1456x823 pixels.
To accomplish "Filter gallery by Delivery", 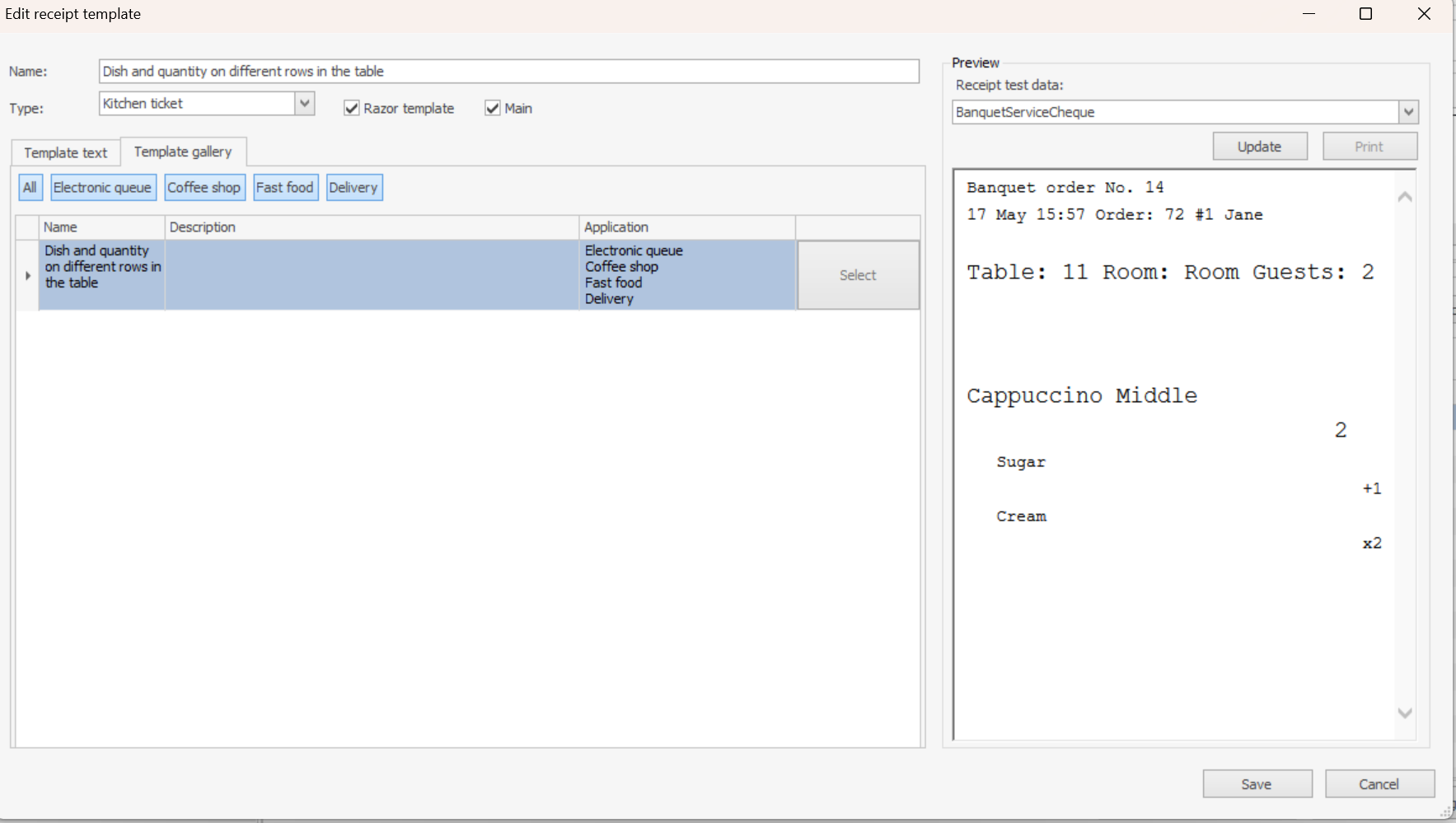I will [x=353, y=187].
